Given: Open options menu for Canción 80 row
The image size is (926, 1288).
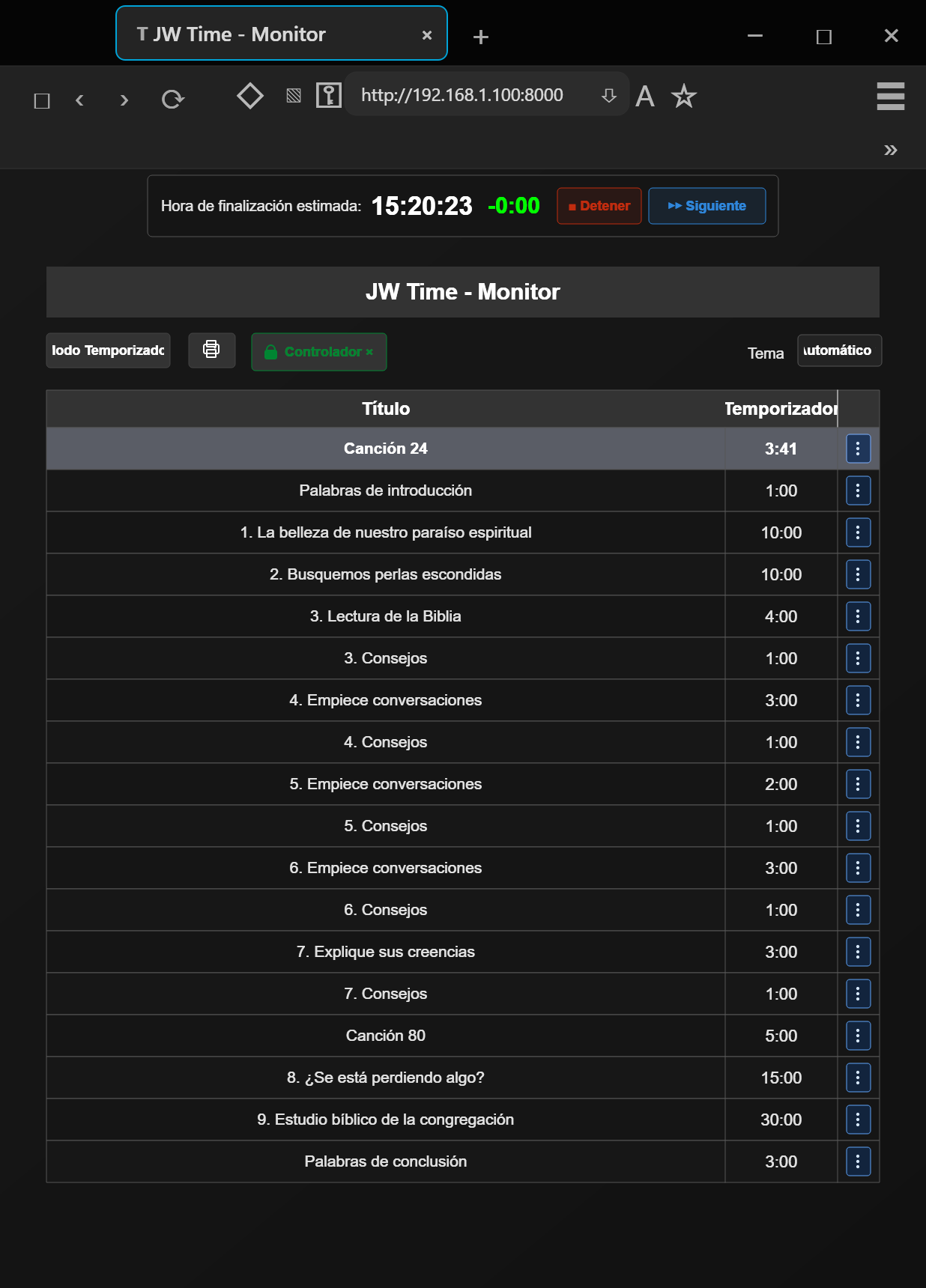Looking at the screenshot, I should (858, 1036).
